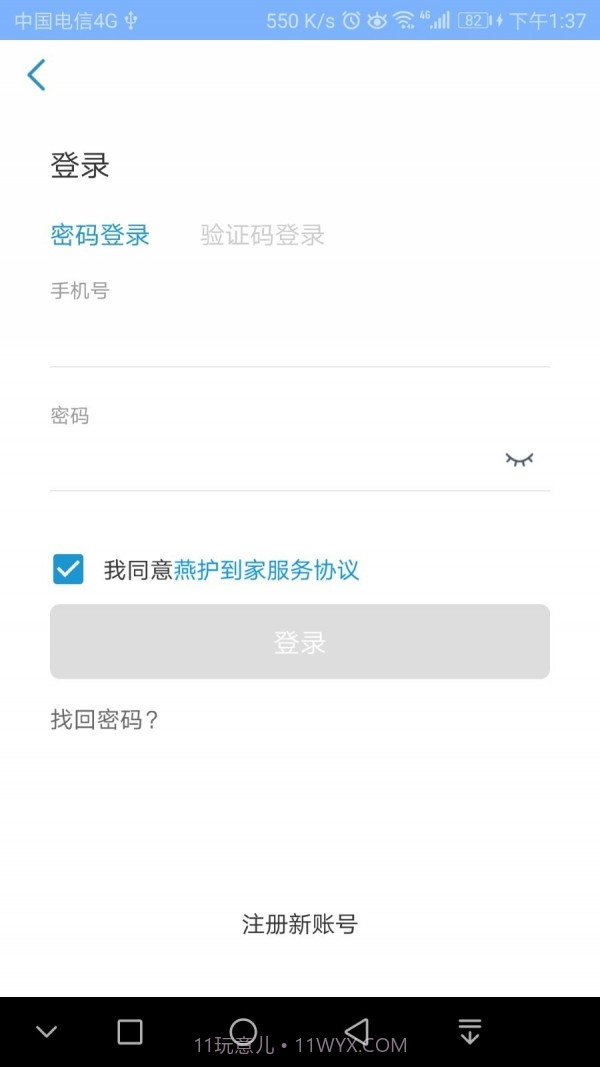Enable the service agreement consent box
This screenshot has width=600, height=1067.
[x=67, y=568]
